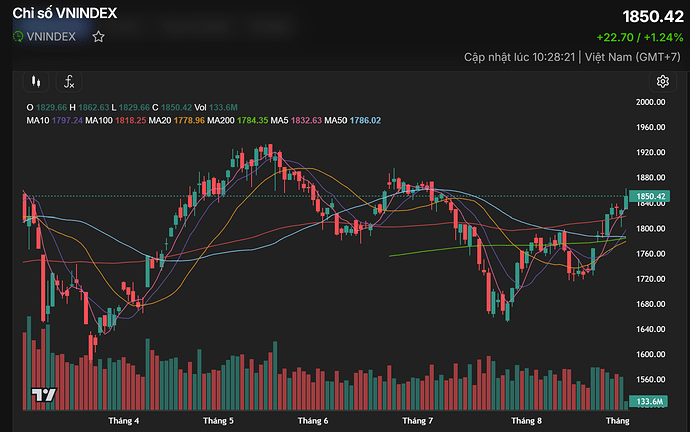Click the 'Cập nhật lúc 10:28:21' timestamp
Image resolution: width=690 pixels, height=432 pixels.
pyautogui.click(x=519, y=57)
